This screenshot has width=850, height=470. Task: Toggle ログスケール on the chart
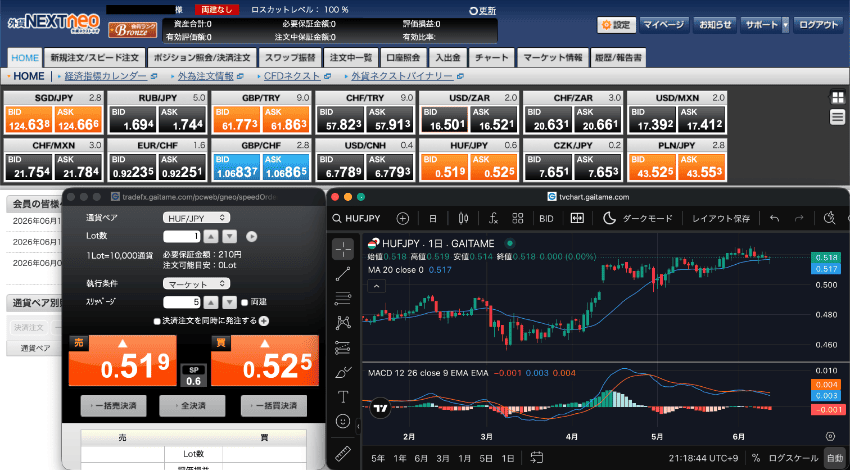click(x=793, y=458)
